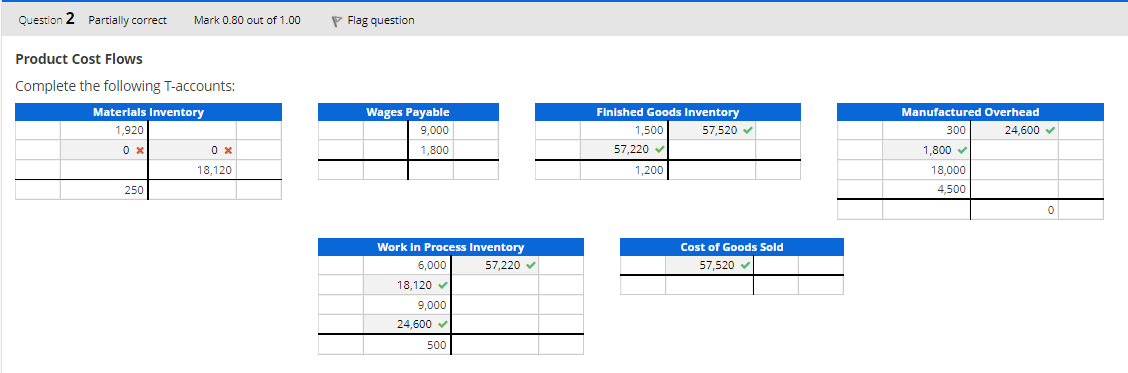The image size is (1128, 373).
Task: Click the Flag question link
Action: pyautogui.click(x=380, y=20)
